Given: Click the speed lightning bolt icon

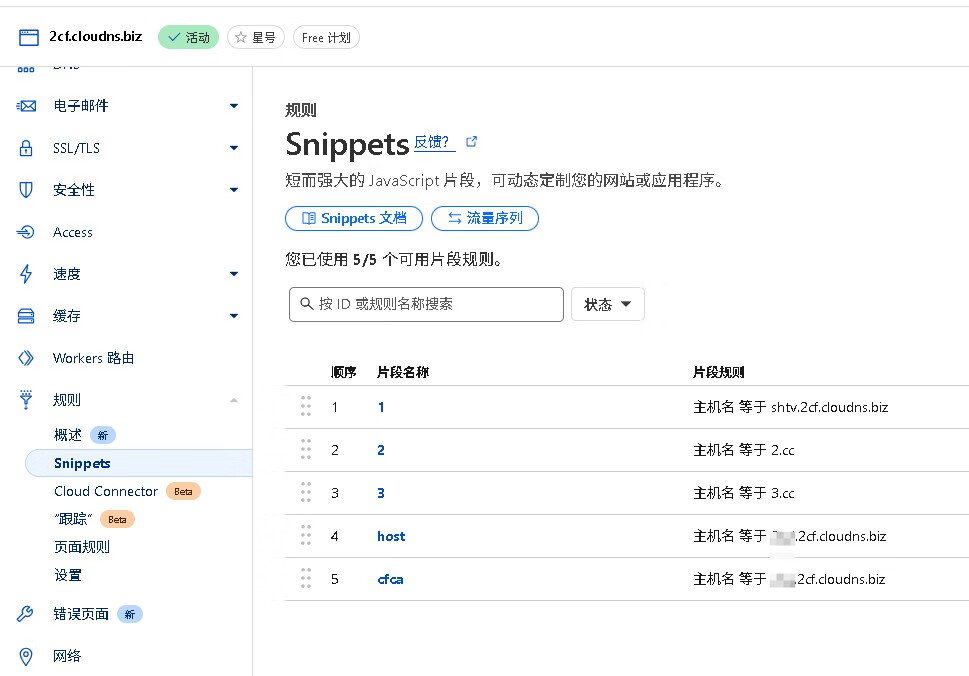Looking at the screenshot, I should click(27, 274).
